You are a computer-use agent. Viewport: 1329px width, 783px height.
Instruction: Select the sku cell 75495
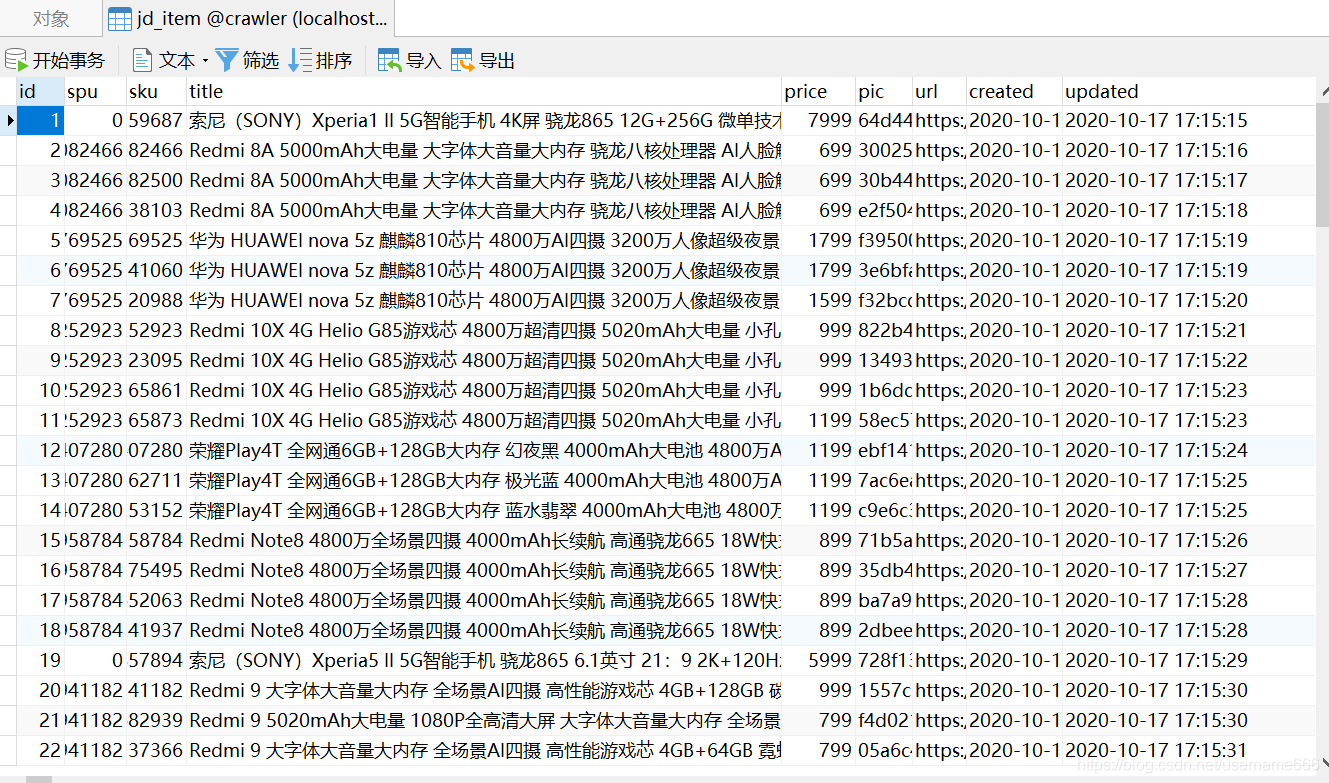[156, 571]
